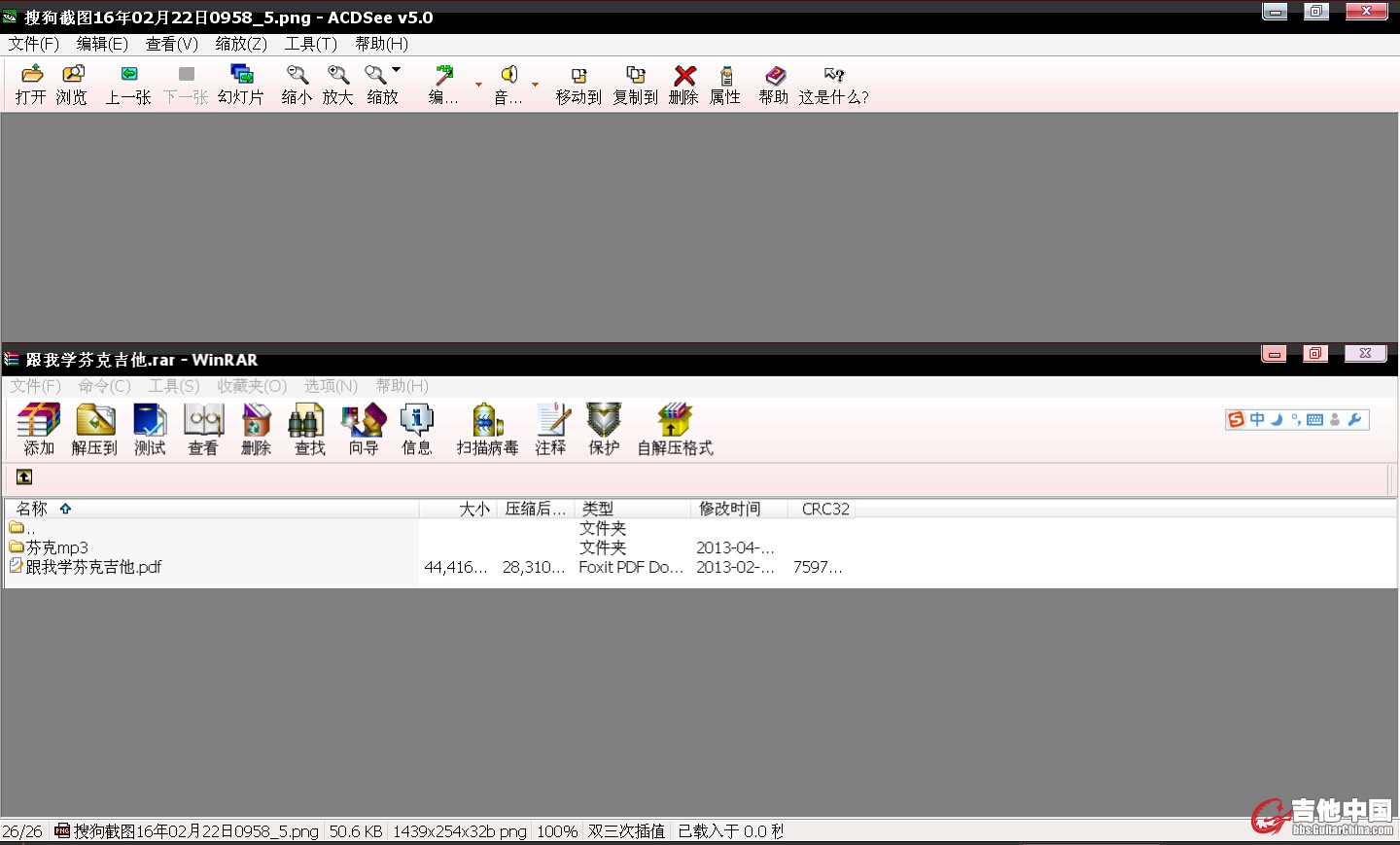Click WinRAR Add (添加) icon
The width and height of the screenshot is (1400, 845).
(39, 420)
